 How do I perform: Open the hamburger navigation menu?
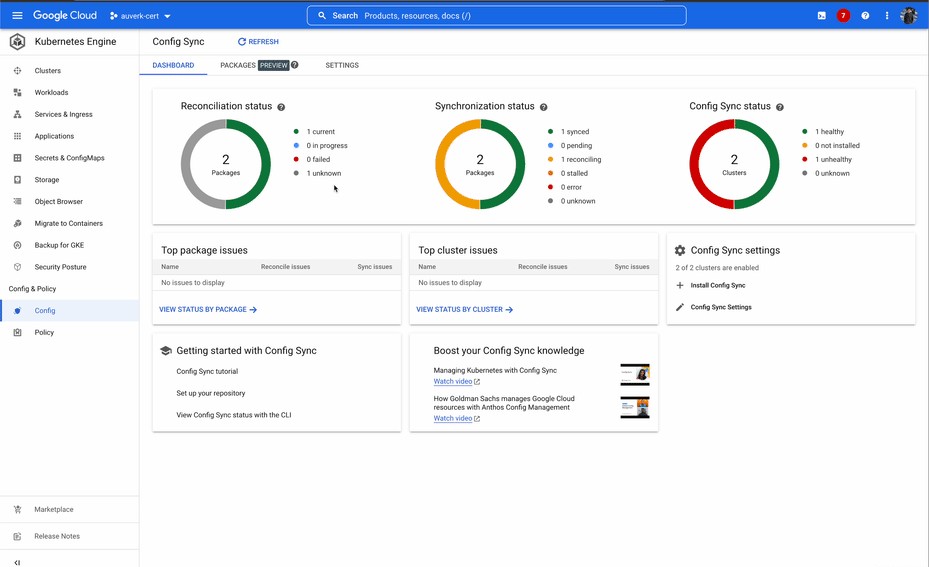(17, 15)
